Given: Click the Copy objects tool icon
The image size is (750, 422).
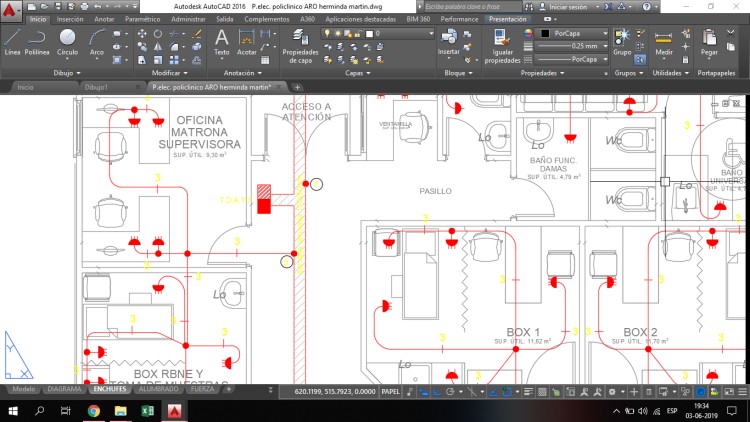Looking at the screenshot, I should 142,47.
